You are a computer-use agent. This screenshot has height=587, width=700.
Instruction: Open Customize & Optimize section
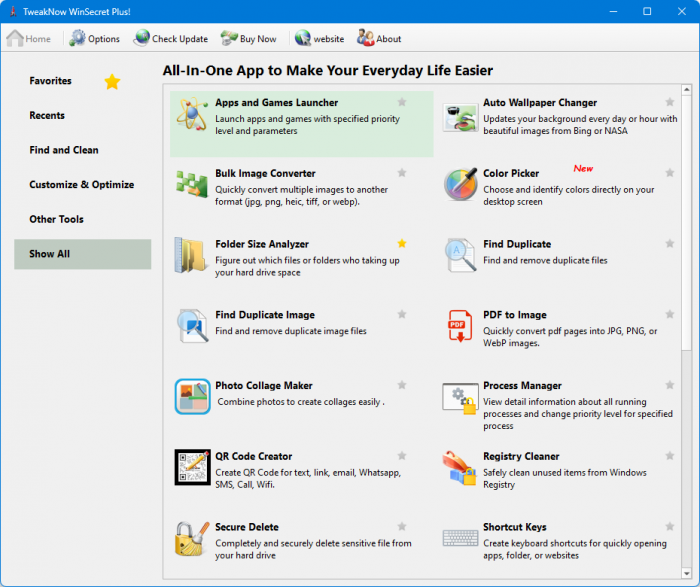(x=81, y=185)
